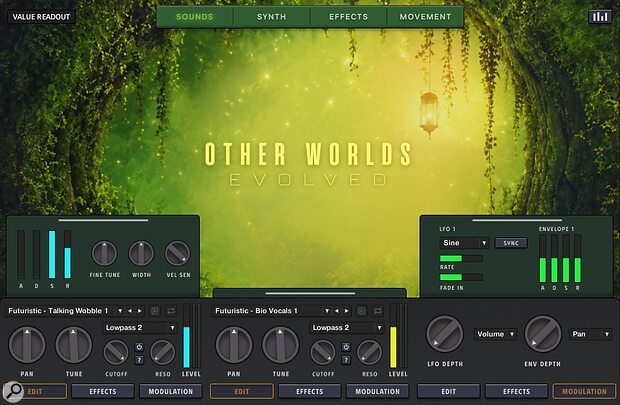
Task: Click the load-sample icon on Bio Vocals layer
Action: coord(361,311)
